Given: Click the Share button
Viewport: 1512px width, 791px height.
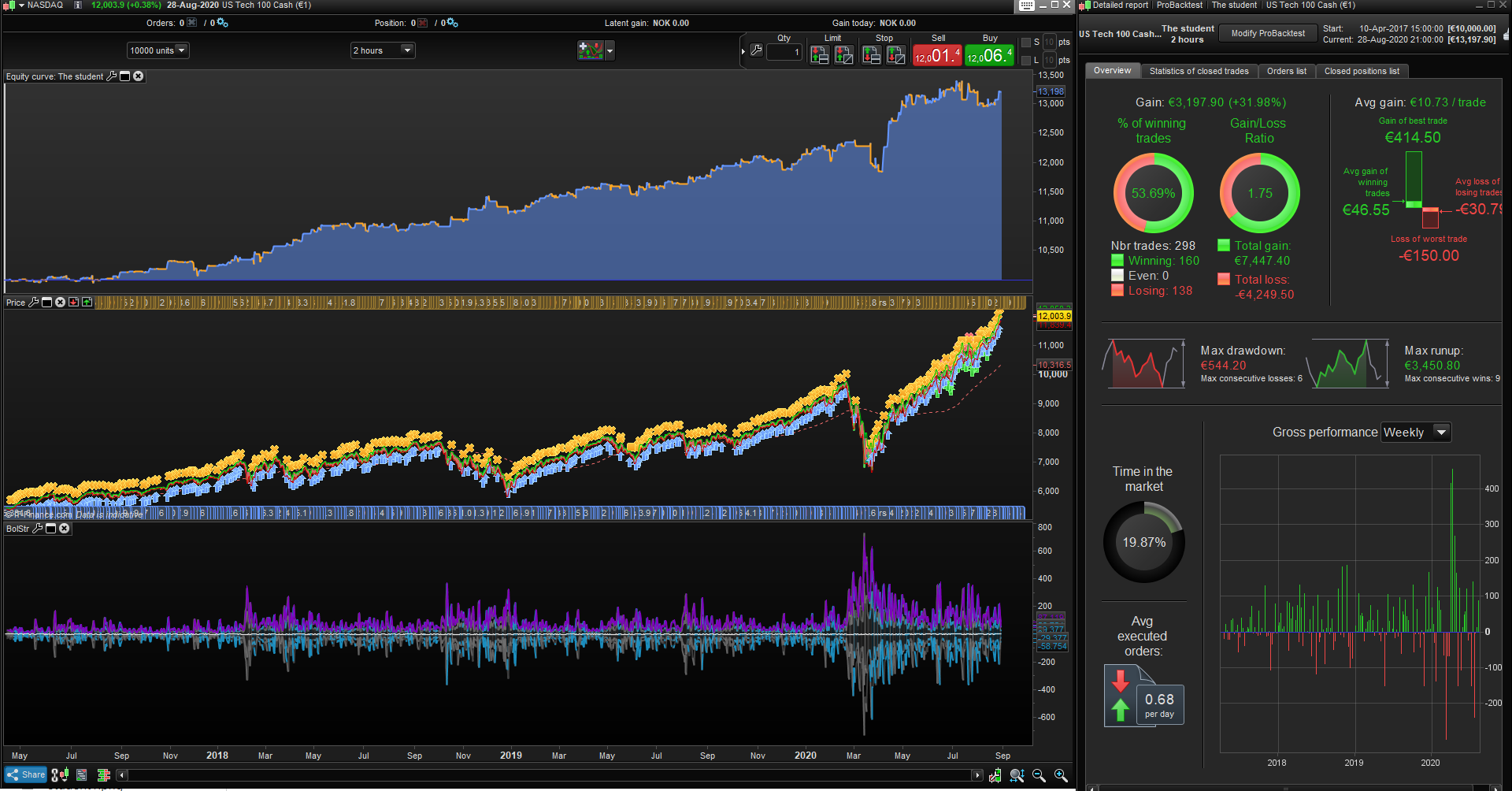Looking at the screenshot, I should [26, 775].
